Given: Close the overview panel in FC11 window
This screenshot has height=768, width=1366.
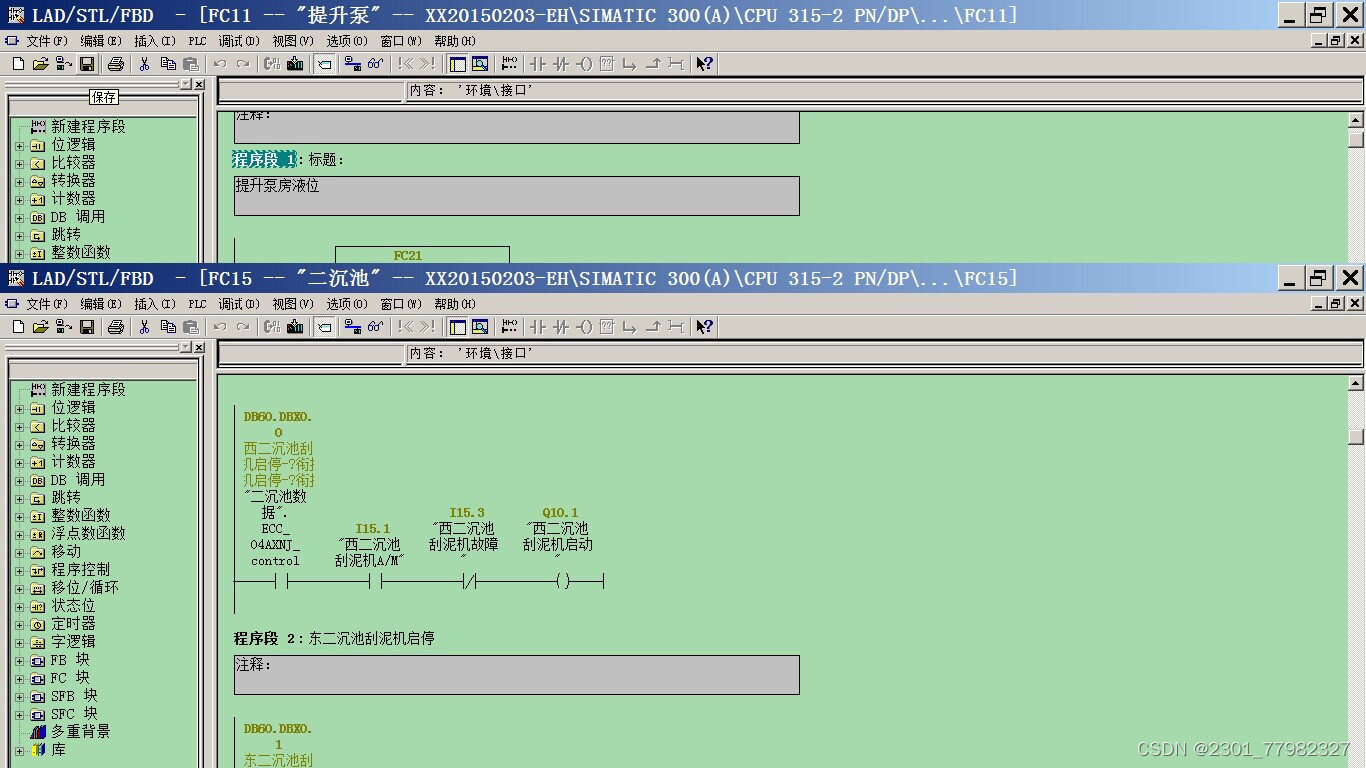Looking at the screenshot, I should click(199, 84).
